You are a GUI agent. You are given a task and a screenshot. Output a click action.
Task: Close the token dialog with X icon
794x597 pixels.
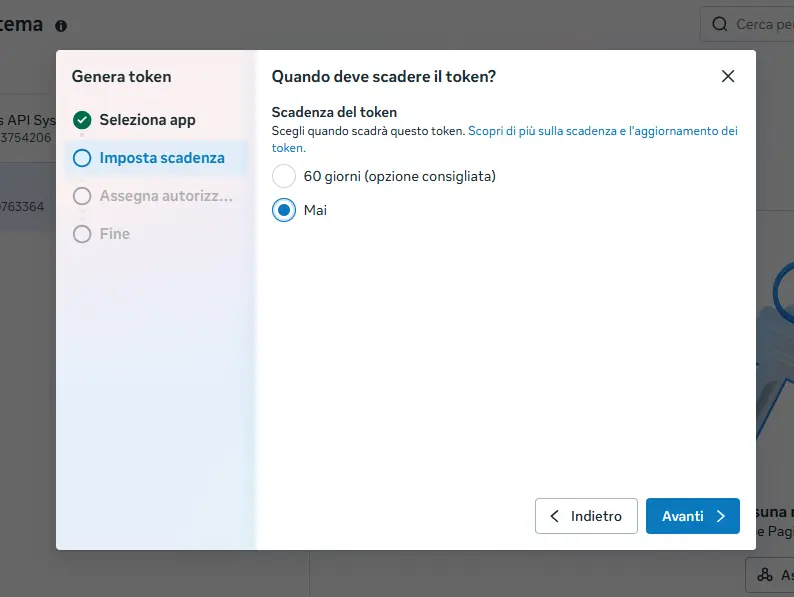click(x=728, y=76)
